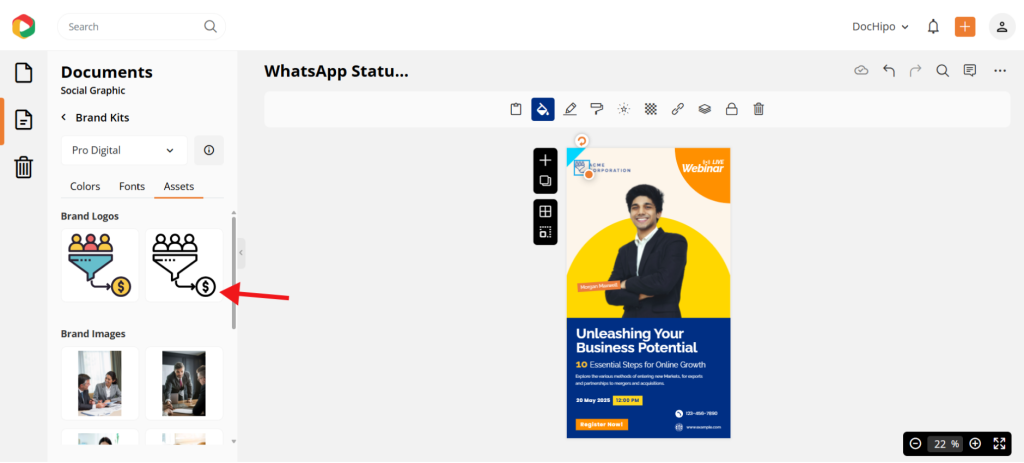
Task: Click the Unleashing Your Business Potential heading
Action: click(x=637, y=340)
